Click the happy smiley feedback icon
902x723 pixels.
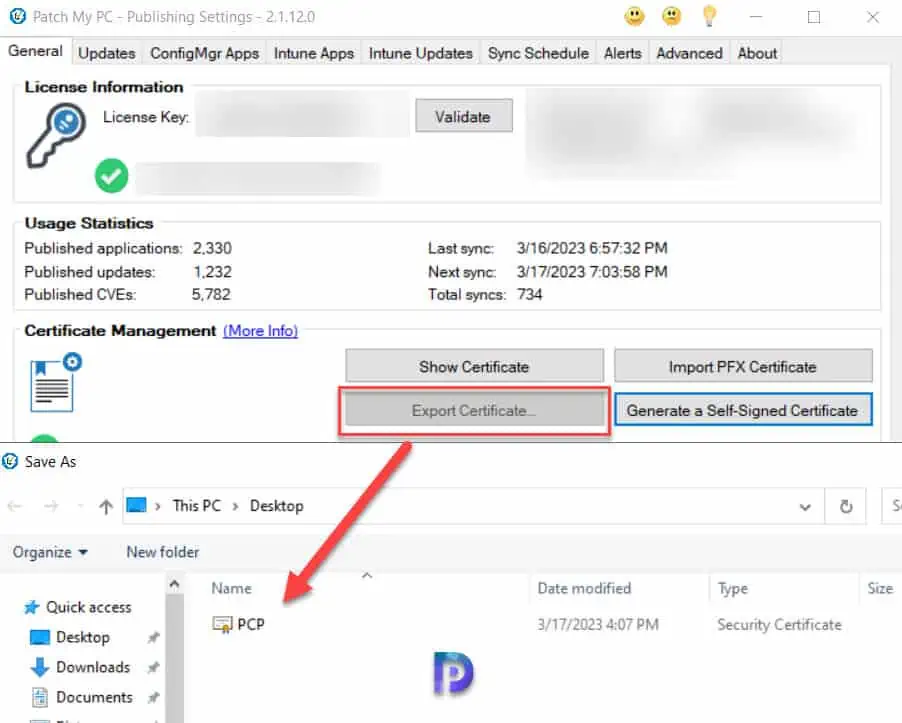635,17
